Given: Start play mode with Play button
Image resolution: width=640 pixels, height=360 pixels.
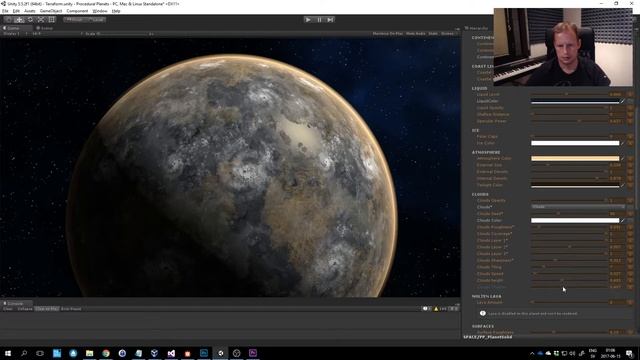Looking at the screenshot, I should (308, 20).
